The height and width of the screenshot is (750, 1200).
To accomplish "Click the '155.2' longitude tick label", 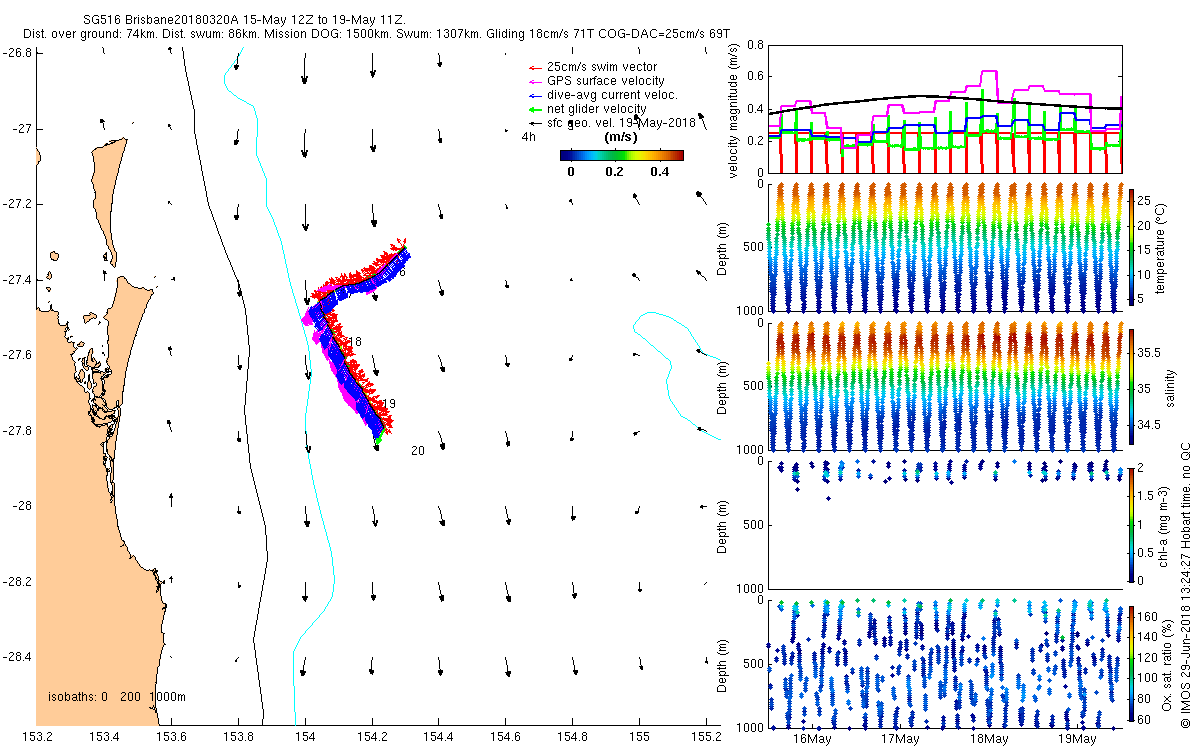I will (706, 738).
